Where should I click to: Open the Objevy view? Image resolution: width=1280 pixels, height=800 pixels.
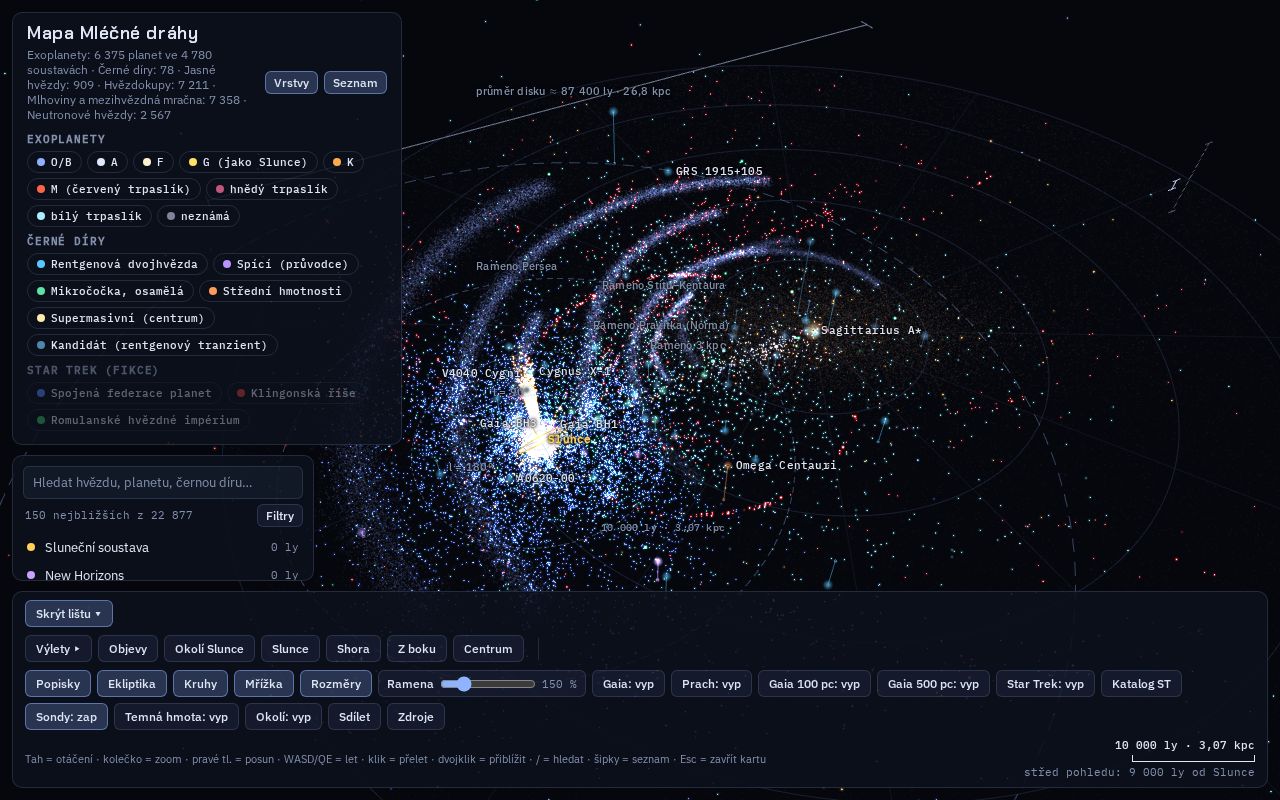[x=128, y=649]
